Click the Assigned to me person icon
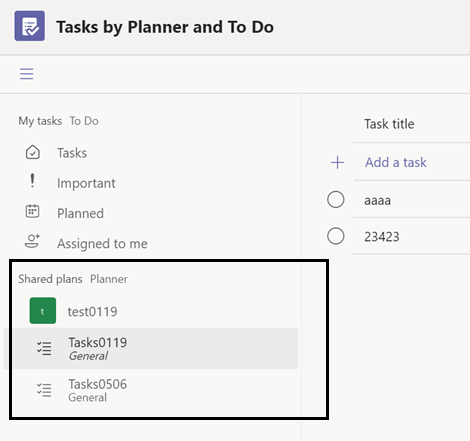Viewport: 470px width, 441px height. tap(32, 241)
